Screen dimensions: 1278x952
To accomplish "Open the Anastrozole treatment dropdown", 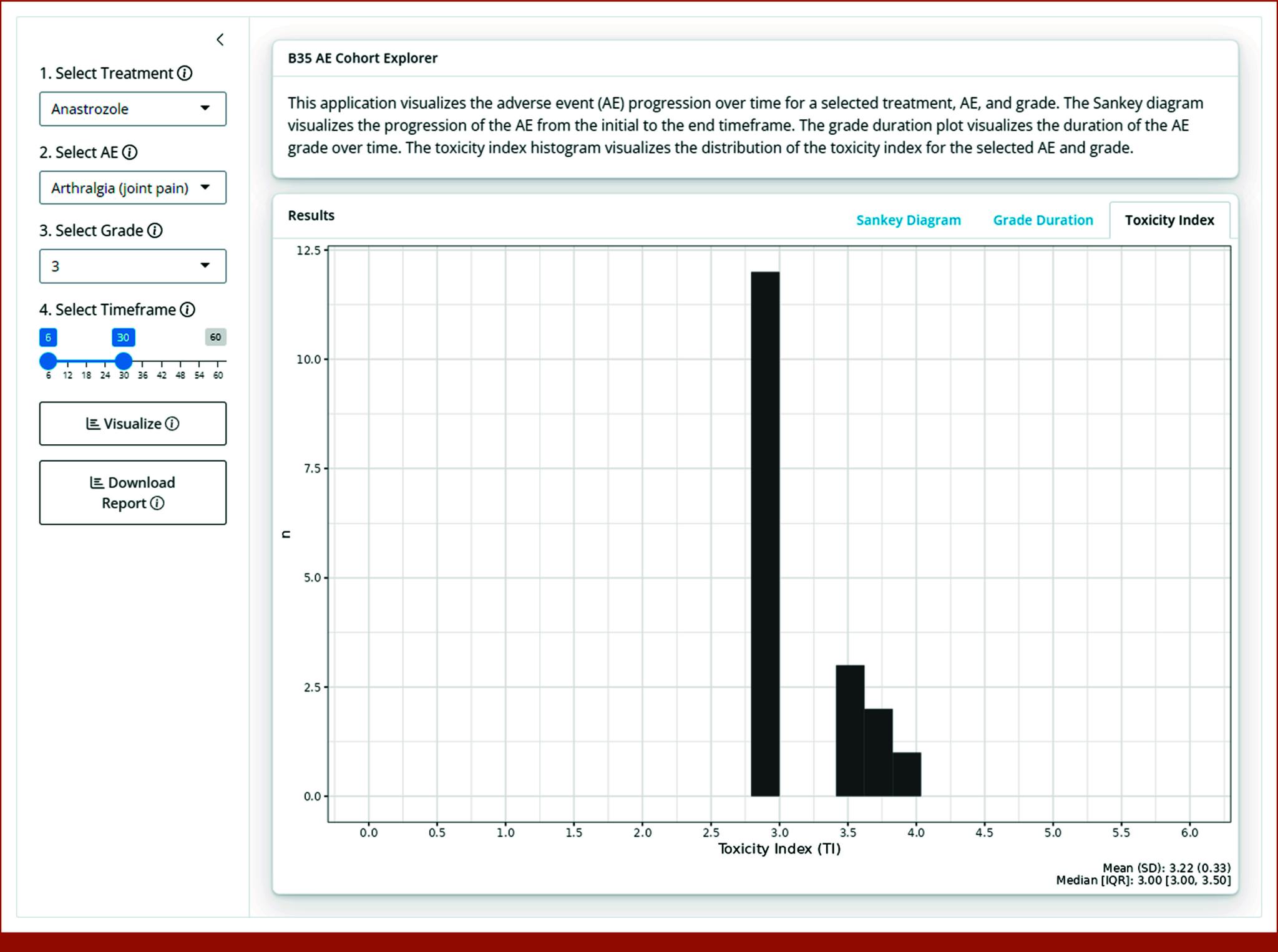I will (x=133, y=109).
